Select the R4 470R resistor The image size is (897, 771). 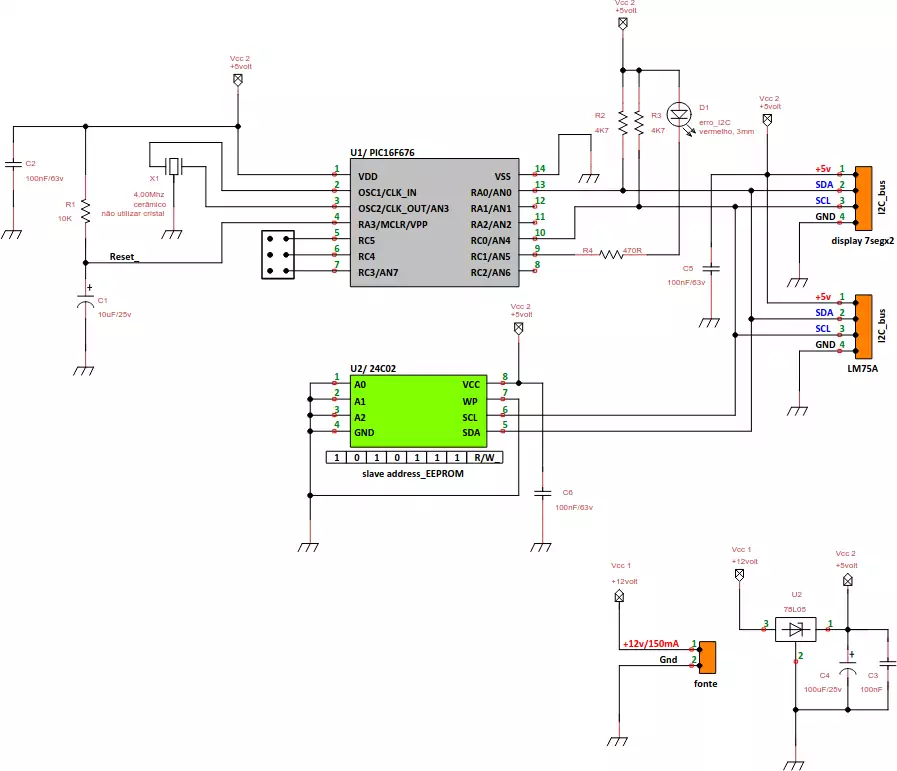pos(611,254)
